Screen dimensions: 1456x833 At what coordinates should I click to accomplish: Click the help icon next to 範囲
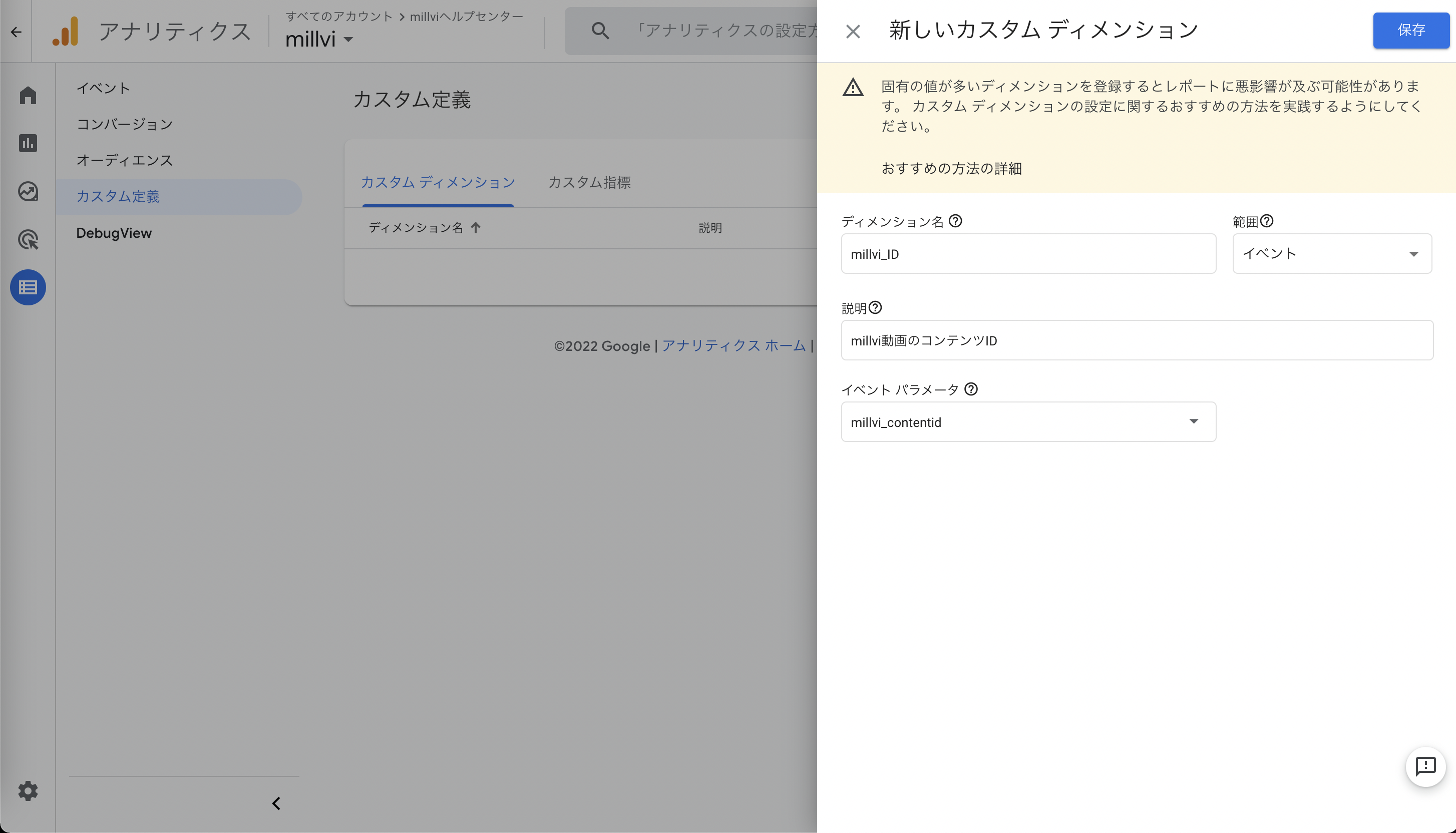[1267, 221]
